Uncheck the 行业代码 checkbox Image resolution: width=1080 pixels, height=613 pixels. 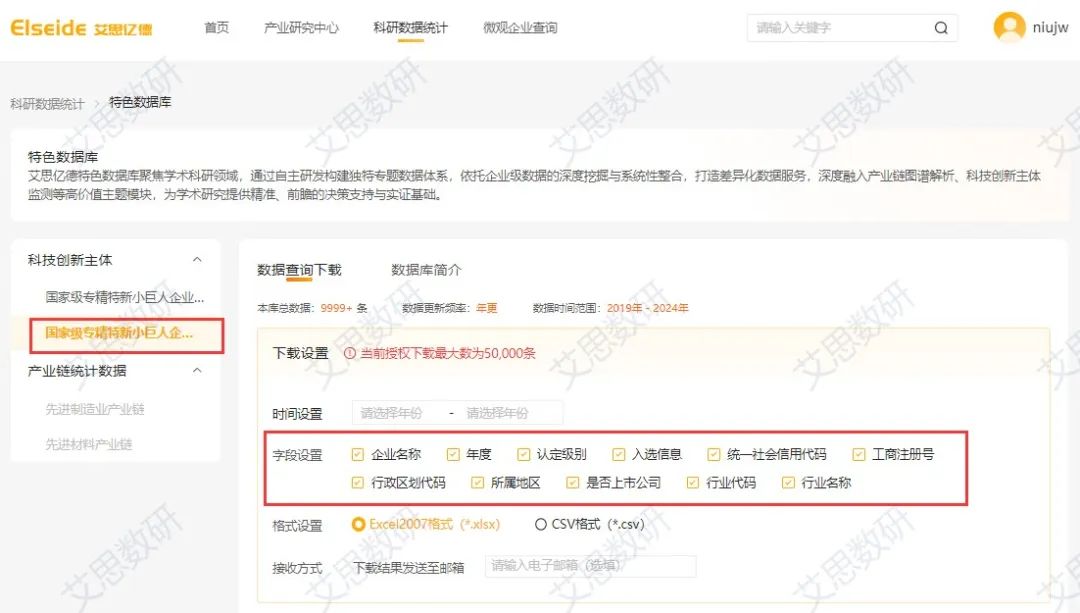point(693,483)
